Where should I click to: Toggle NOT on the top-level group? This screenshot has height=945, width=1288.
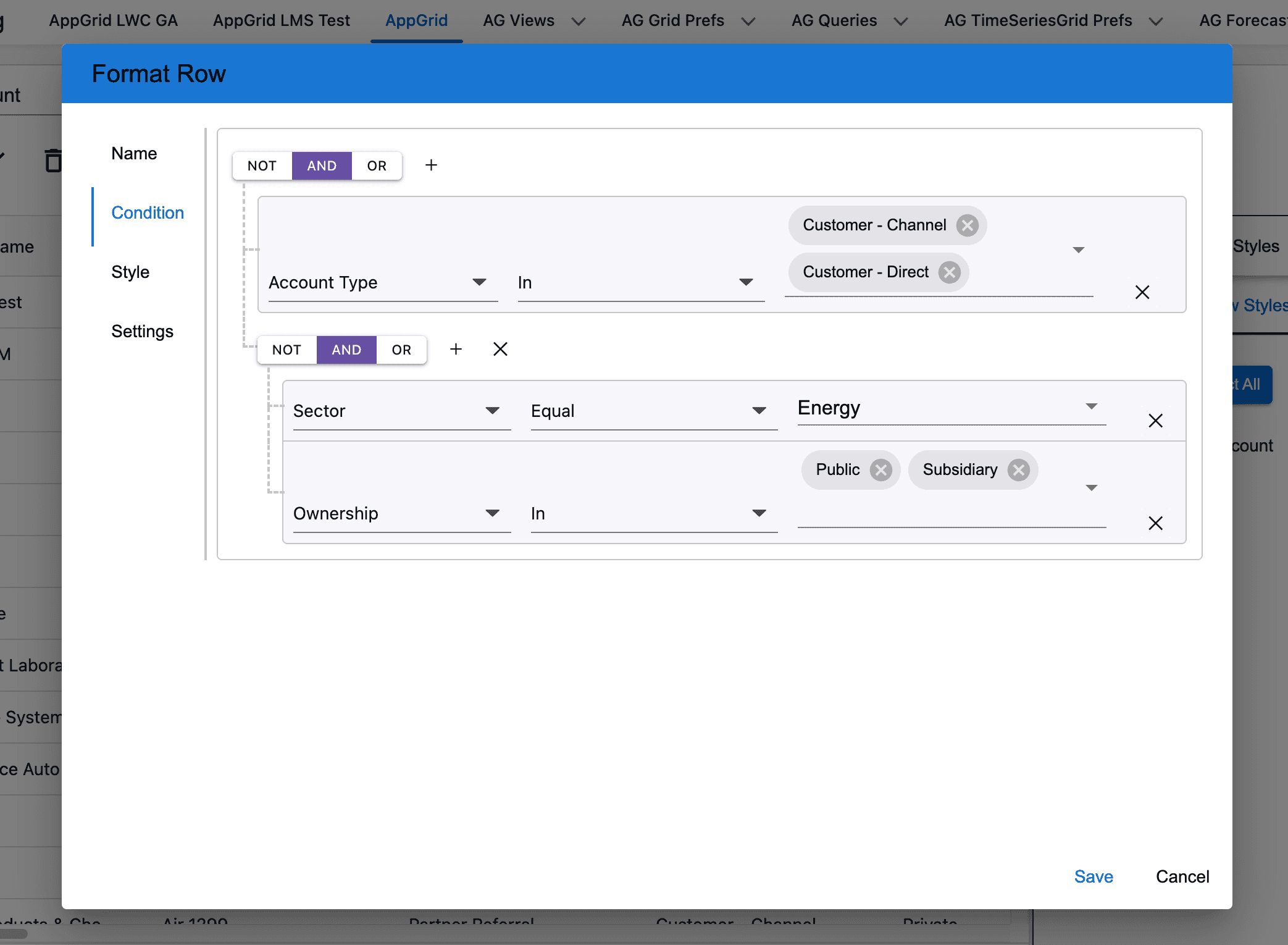(x=262, y=166)
